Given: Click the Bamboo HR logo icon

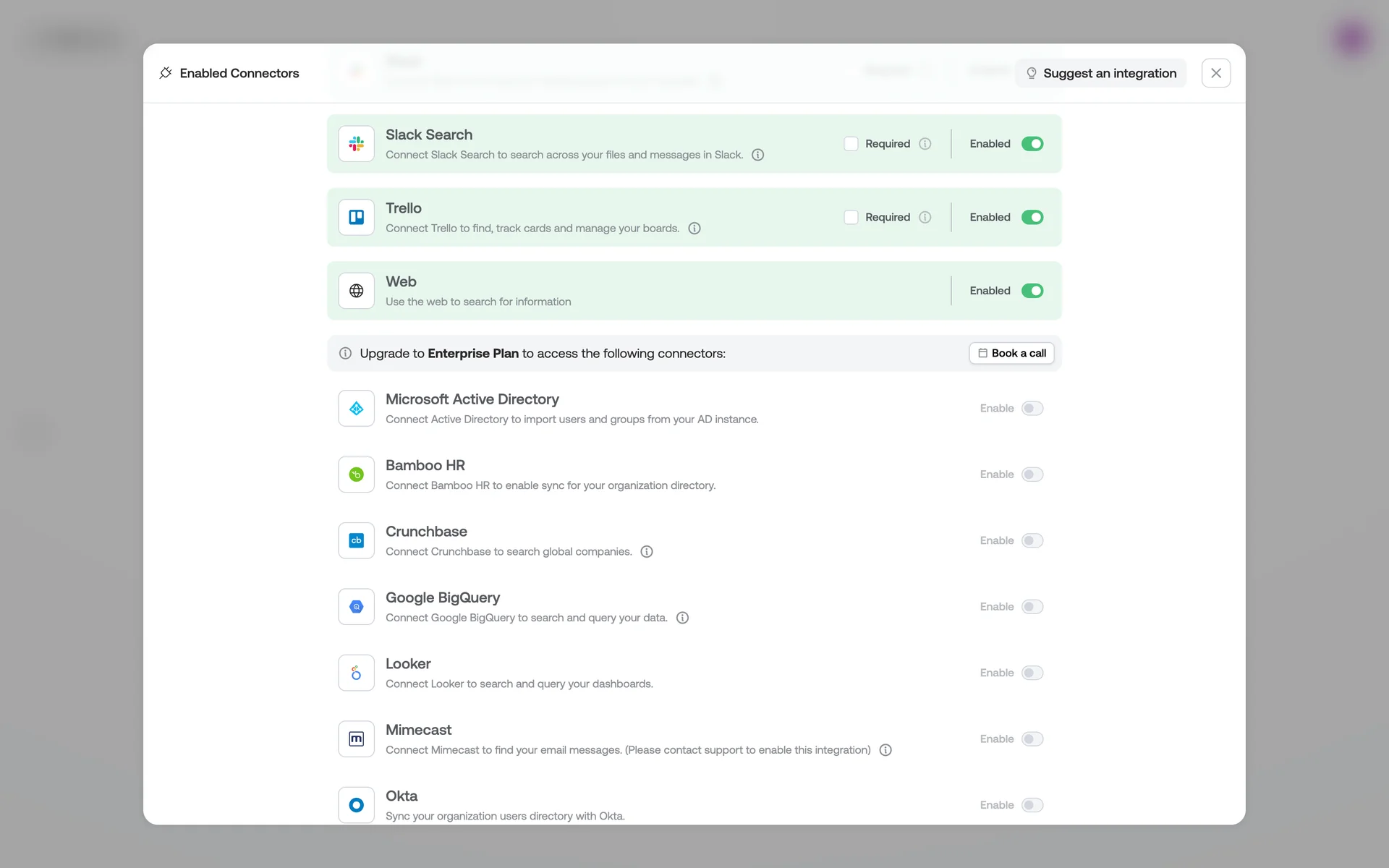Looking at the screenshot, I should [356, 475].
